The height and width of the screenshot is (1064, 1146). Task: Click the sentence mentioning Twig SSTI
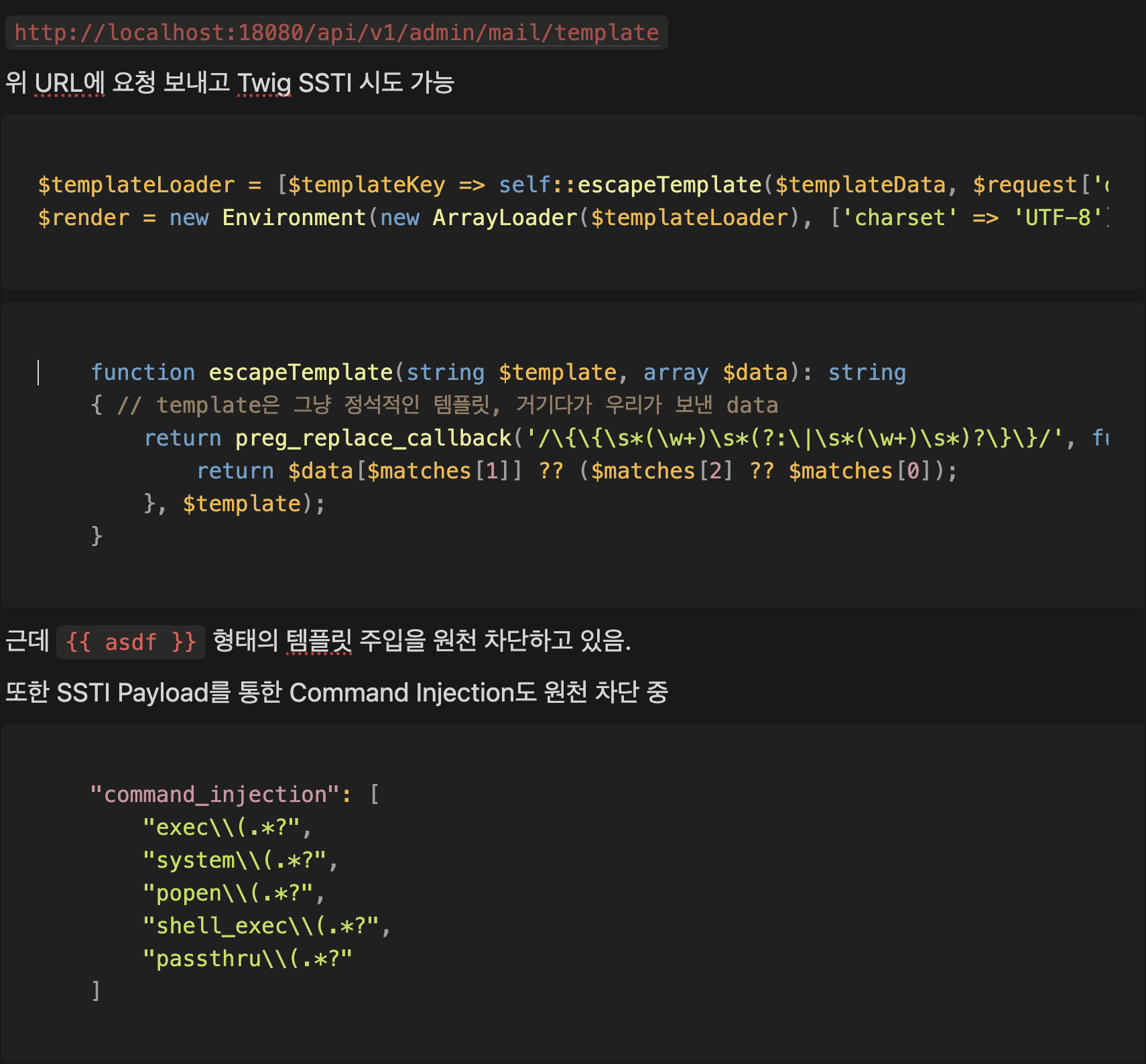(230, 83)
